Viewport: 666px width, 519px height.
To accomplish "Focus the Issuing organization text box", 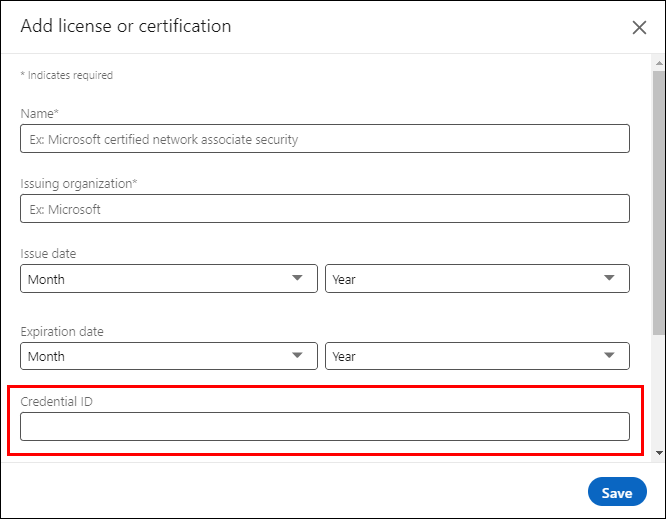I will tap(325, 209).
